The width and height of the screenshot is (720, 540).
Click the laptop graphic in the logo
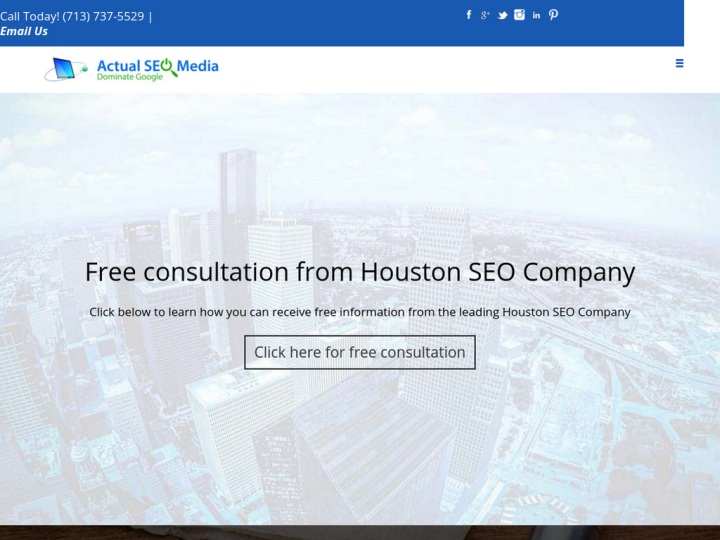click(x=65, y=69)
